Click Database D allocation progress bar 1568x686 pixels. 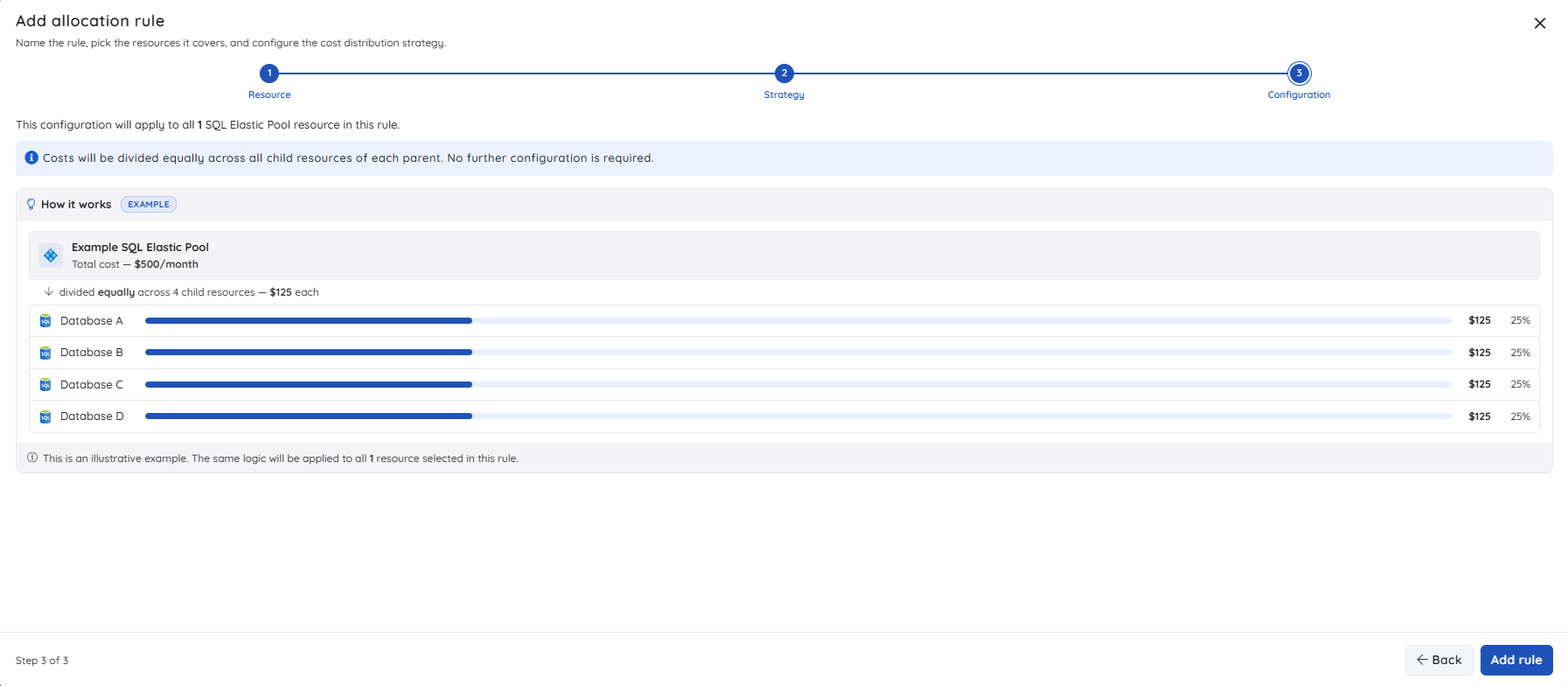pyautogui.click(x=798, y=416)
